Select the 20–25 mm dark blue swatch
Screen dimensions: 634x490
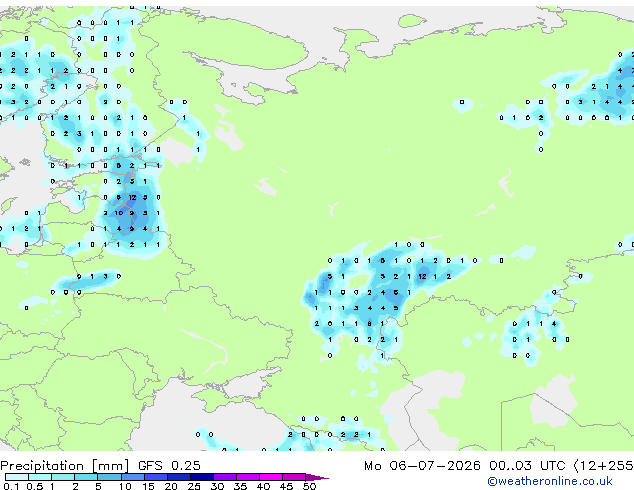179,477
